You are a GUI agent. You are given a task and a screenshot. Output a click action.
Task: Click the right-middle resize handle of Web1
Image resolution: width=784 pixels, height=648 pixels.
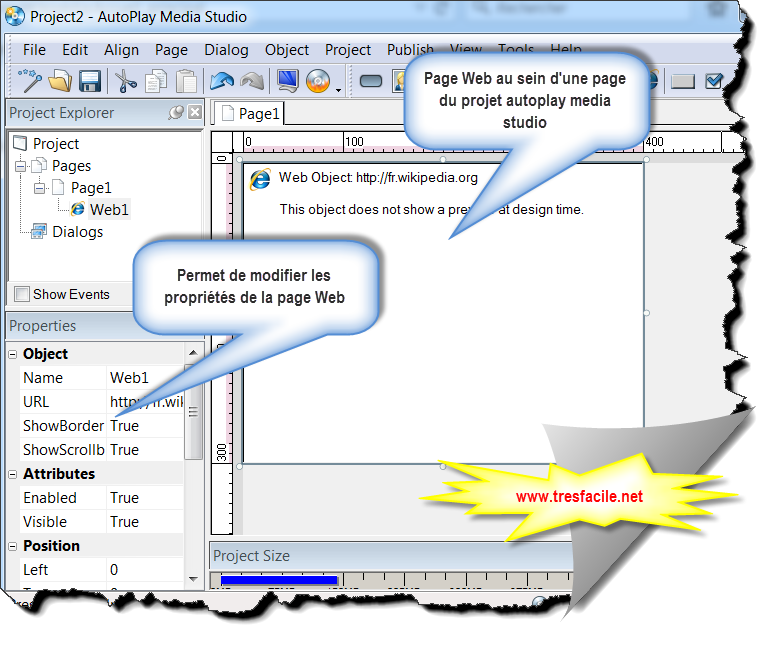click(x=646, y=313)
